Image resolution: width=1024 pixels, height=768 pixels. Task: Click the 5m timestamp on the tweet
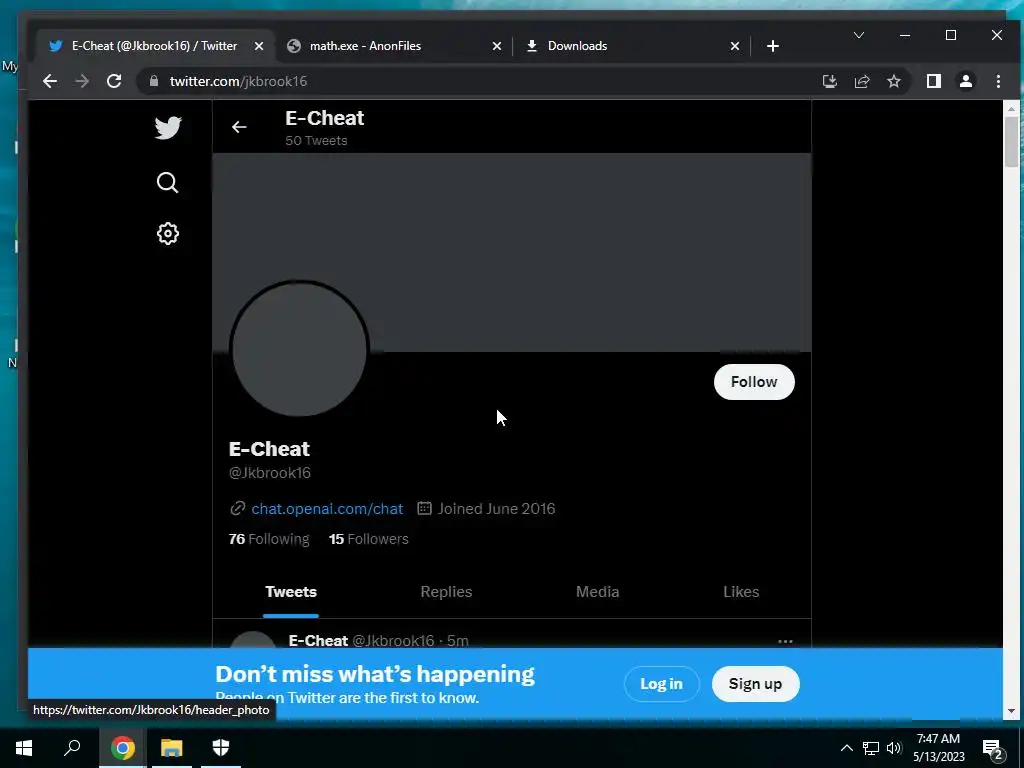[458, 641]
